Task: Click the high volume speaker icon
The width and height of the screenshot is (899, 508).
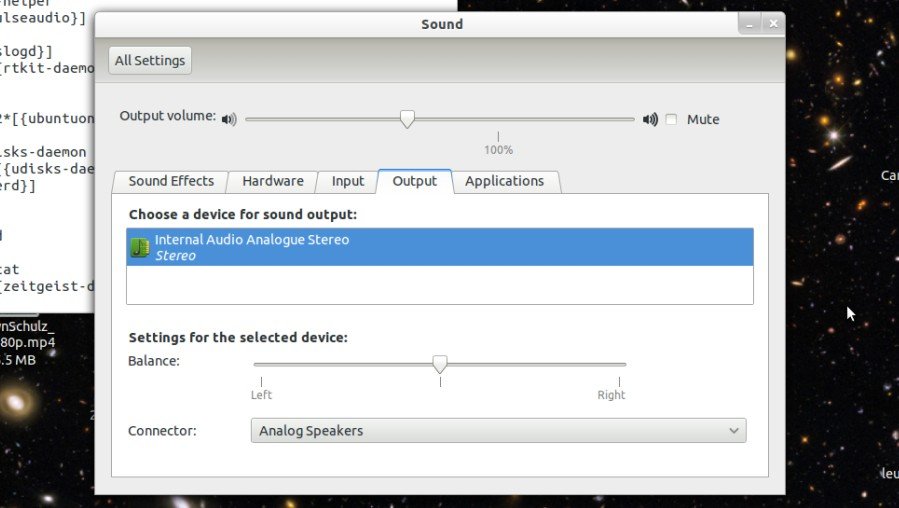Action: point(650,120)
